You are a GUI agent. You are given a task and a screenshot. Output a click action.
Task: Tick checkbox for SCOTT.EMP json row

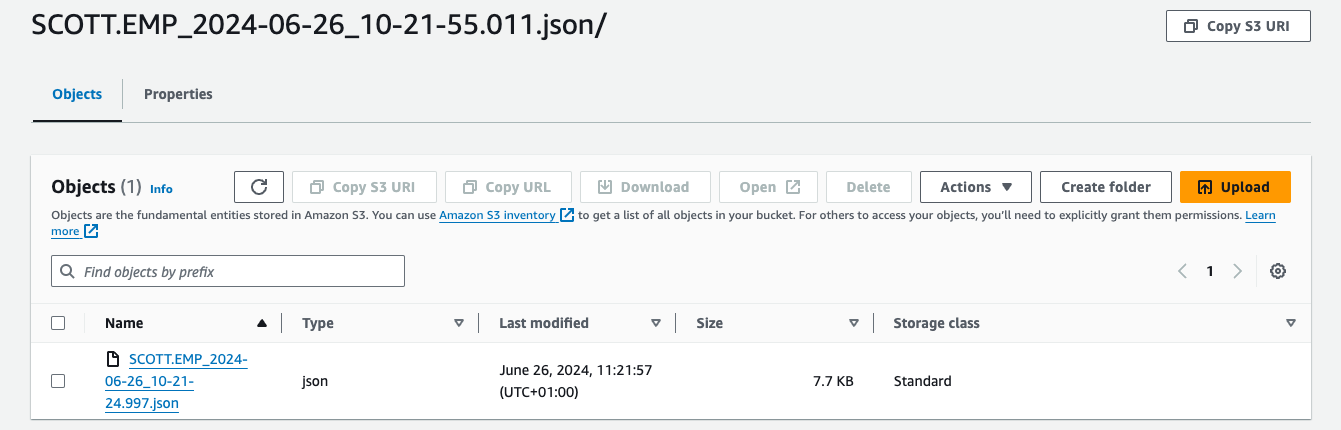(58, 381)
